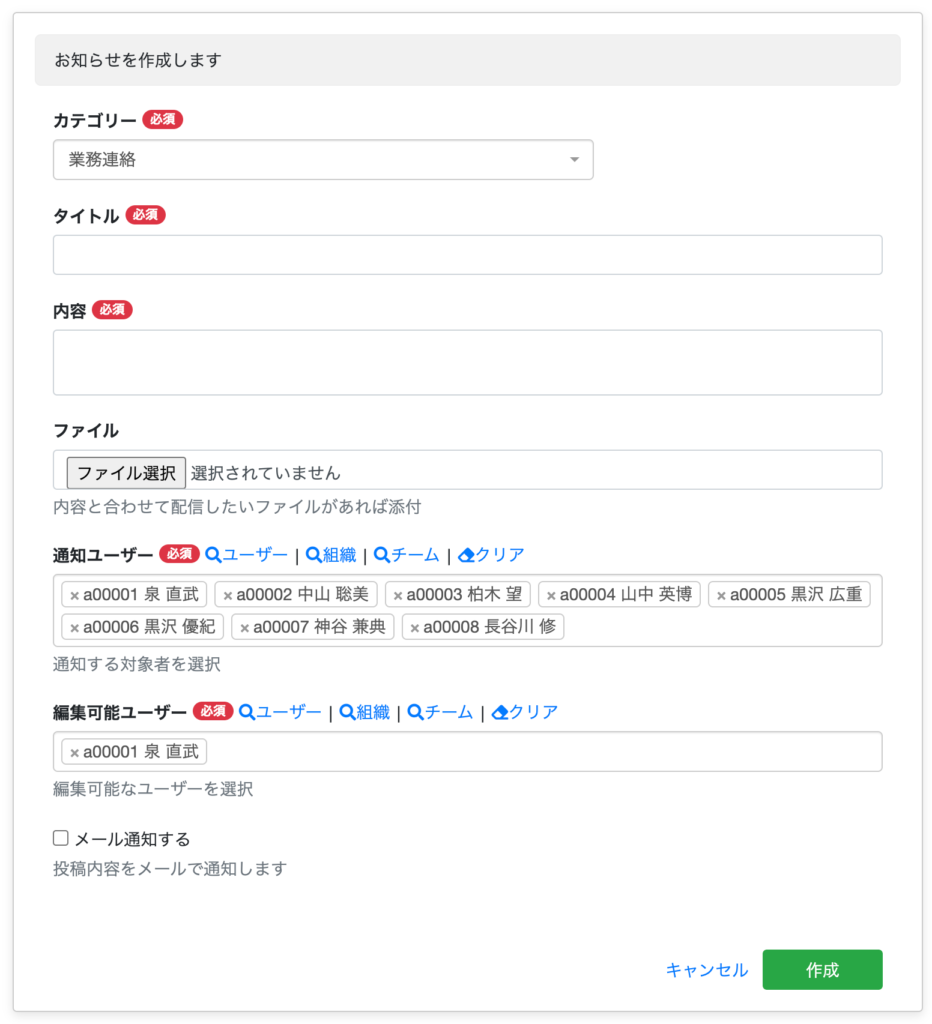Focus the タイトル text input field
This screenshot has height=1024, width=932.
tap(467, 255)
